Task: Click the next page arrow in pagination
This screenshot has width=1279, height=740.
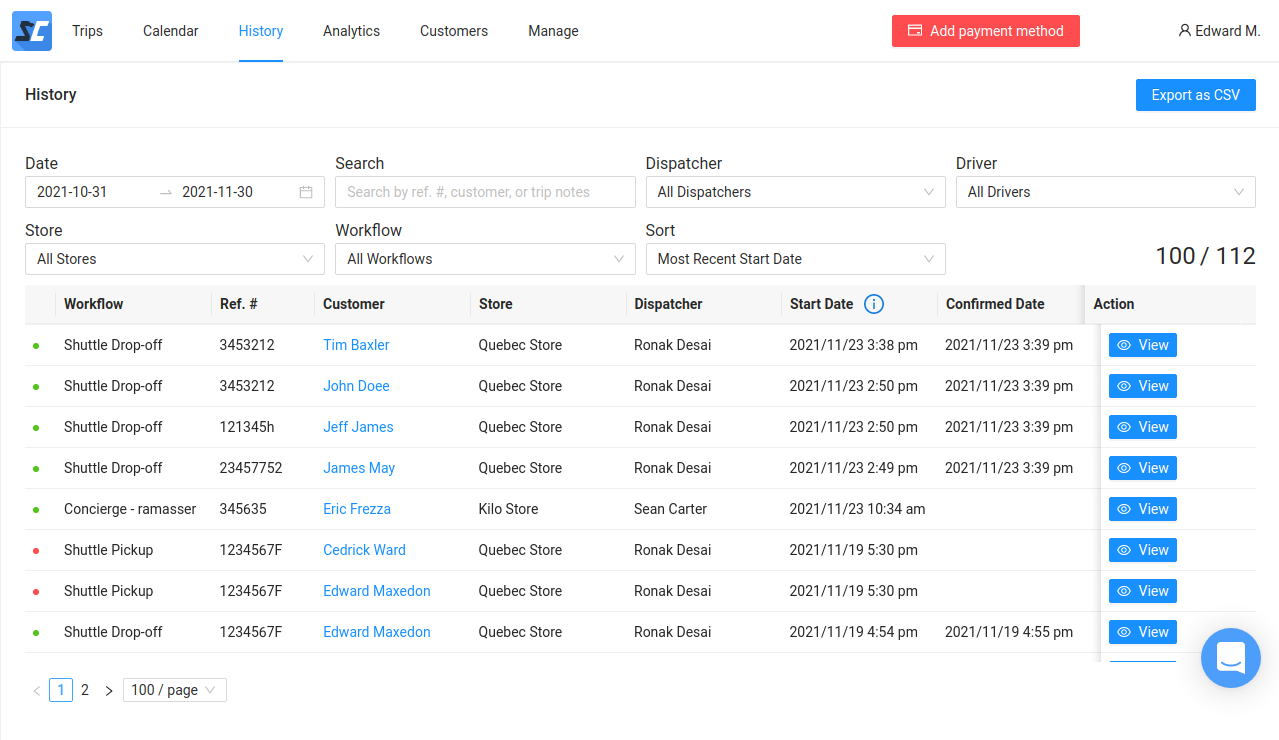Action: coord(109,689)
